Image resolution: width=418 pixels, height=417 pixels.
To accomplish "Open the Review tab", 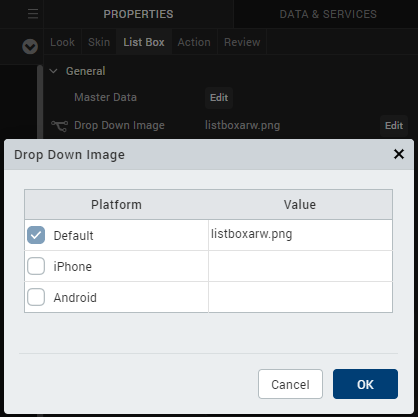I will point(242,42).
